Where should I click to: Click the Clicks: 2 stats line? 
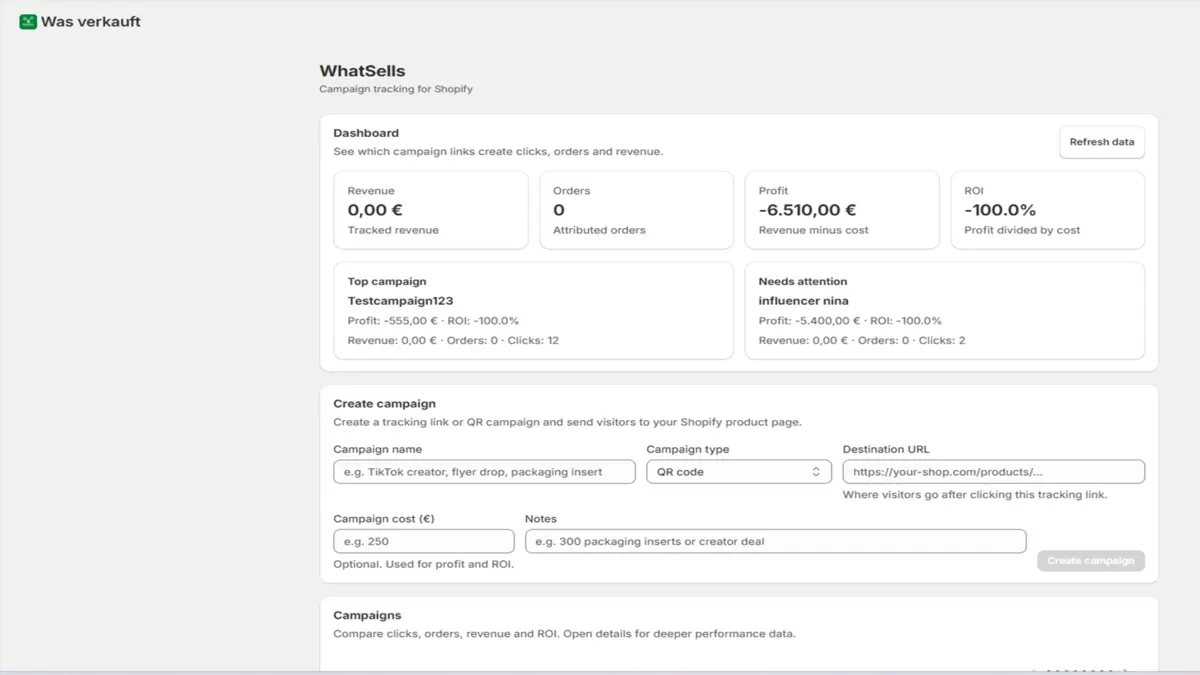pyautogui.click(x=862, y=341)
